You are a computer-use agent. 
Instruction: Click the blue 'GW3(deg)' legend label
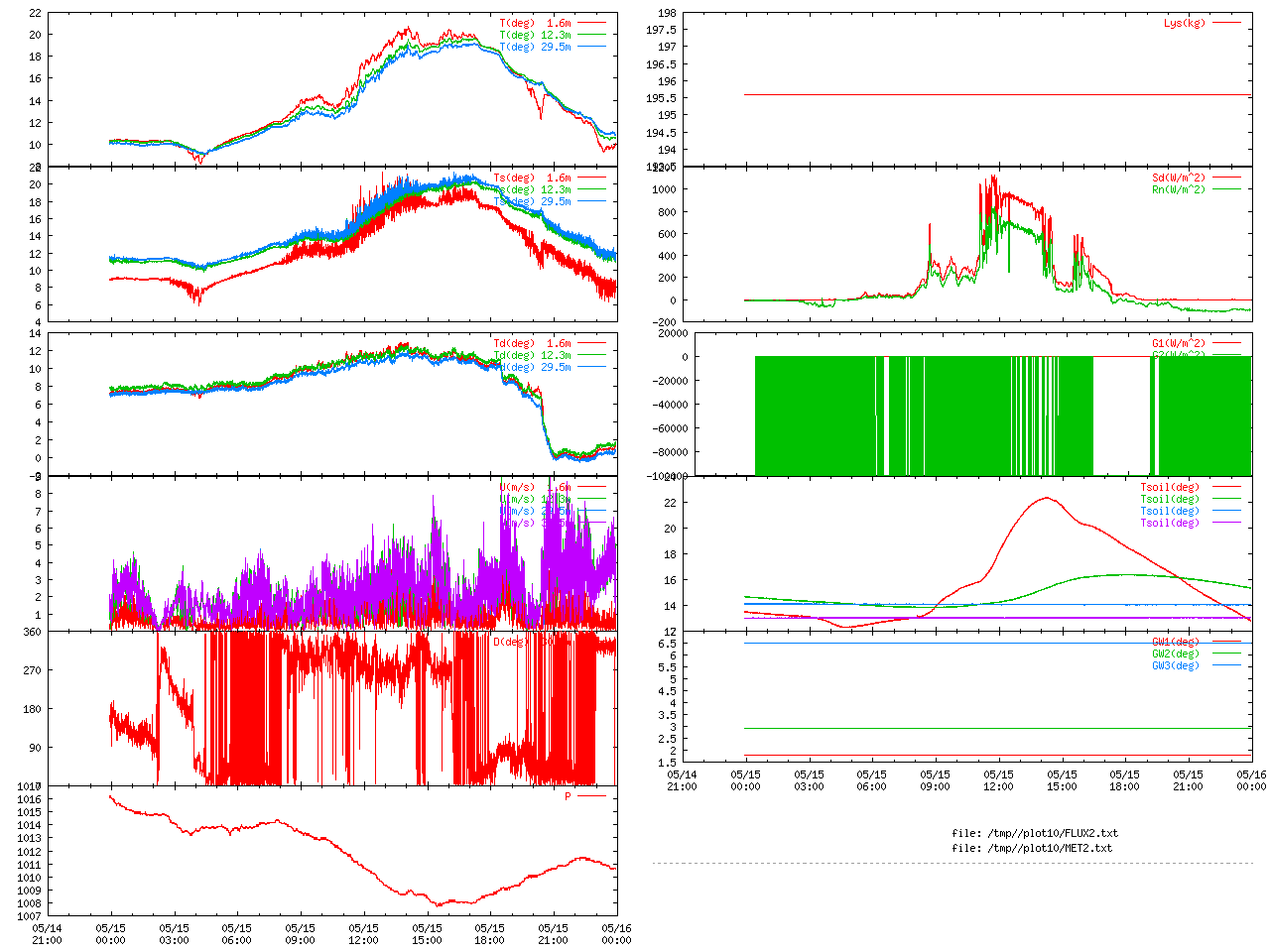[1176, 665]
